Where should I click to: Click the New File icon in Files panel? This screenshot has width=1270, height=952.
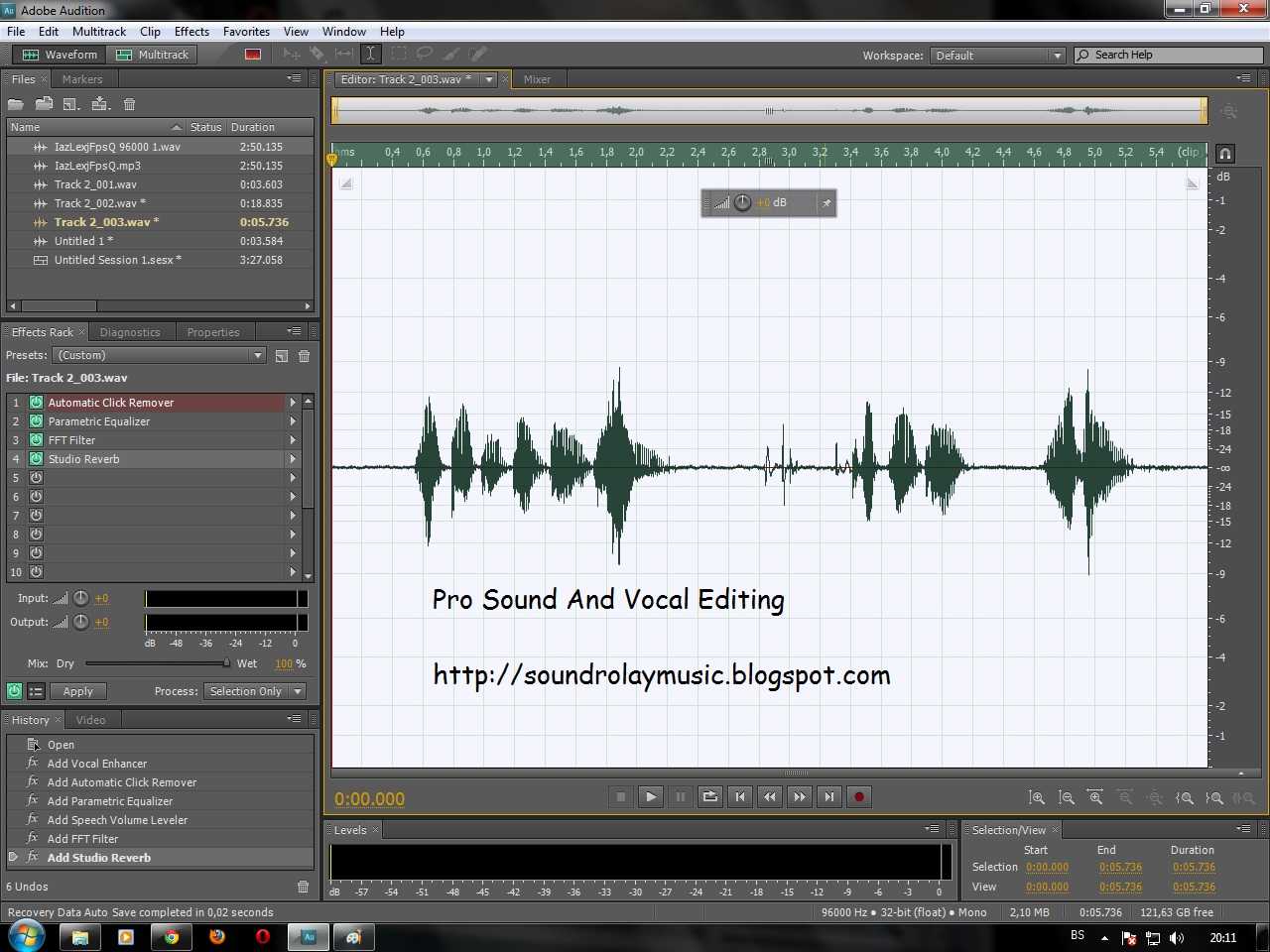(x=71, y=104)
